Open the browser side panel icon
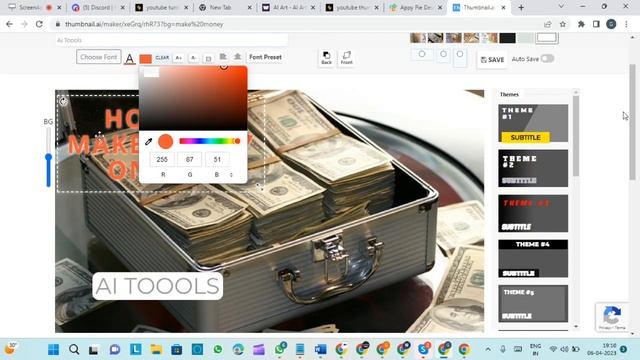This screenshot has height=360, width=640. pyautogui.click(x=596, y=24)
